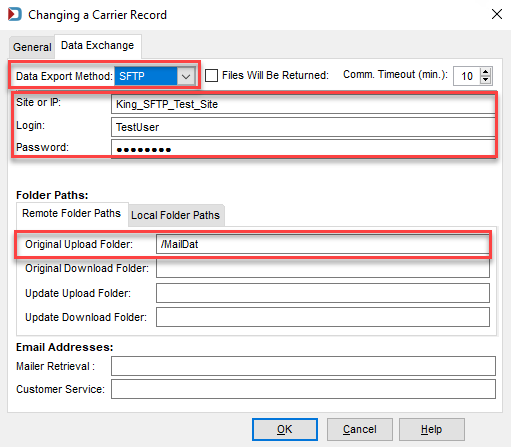Image resolution: width=511 pixels, height=447 pixels.
Task: Click into the Login field
Action: click(x=303, y=127)
